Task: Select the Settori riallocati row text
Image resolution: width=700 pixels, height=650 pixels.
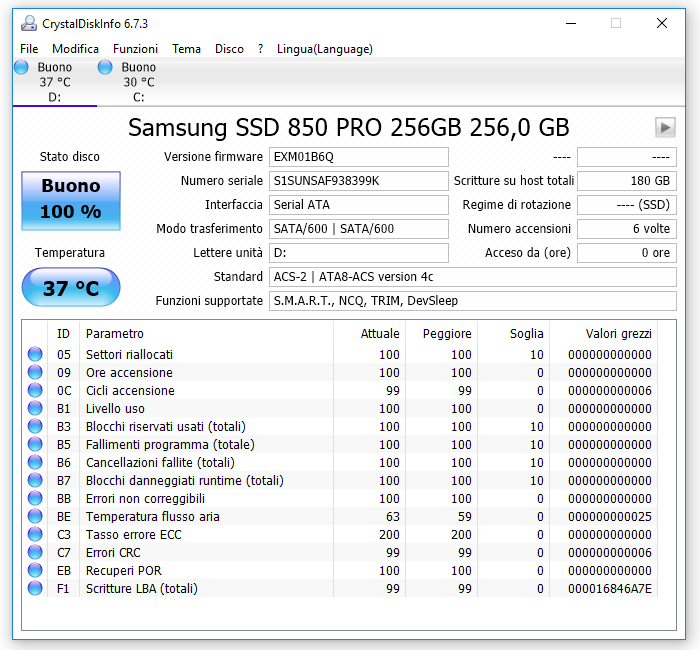Action: click(x=129, y=354)
